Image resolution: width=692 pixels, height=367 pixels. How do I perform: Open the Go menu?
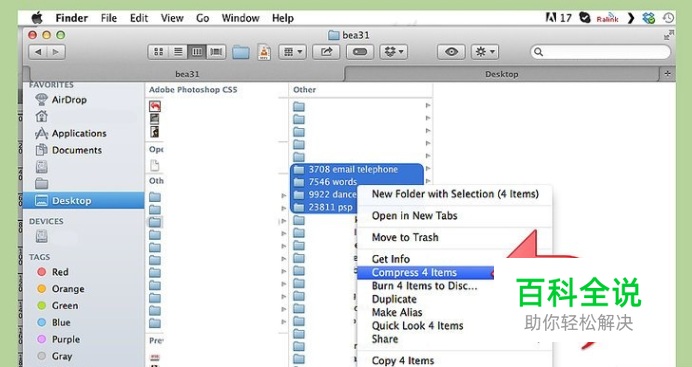(x=203, y=18)
